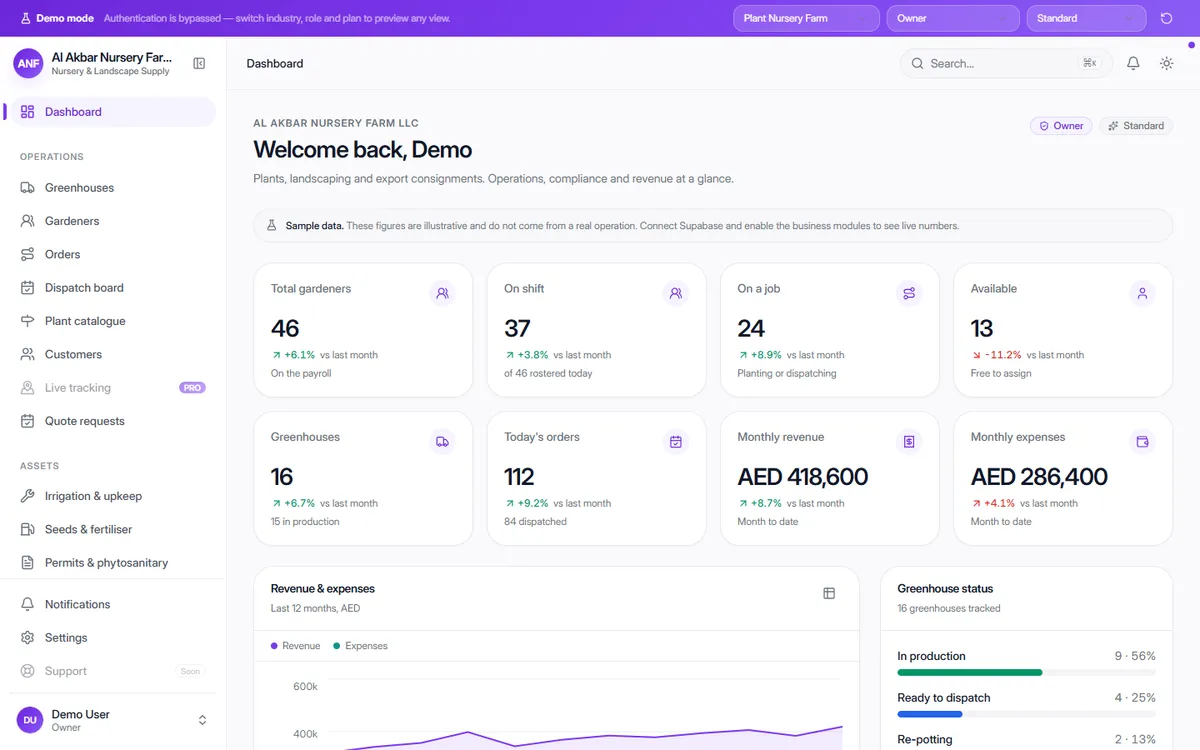The width and height of the screenshot is (1200, 750).
Task: Toggle the Revenue legend series
Action: click(x=296, y=646)
